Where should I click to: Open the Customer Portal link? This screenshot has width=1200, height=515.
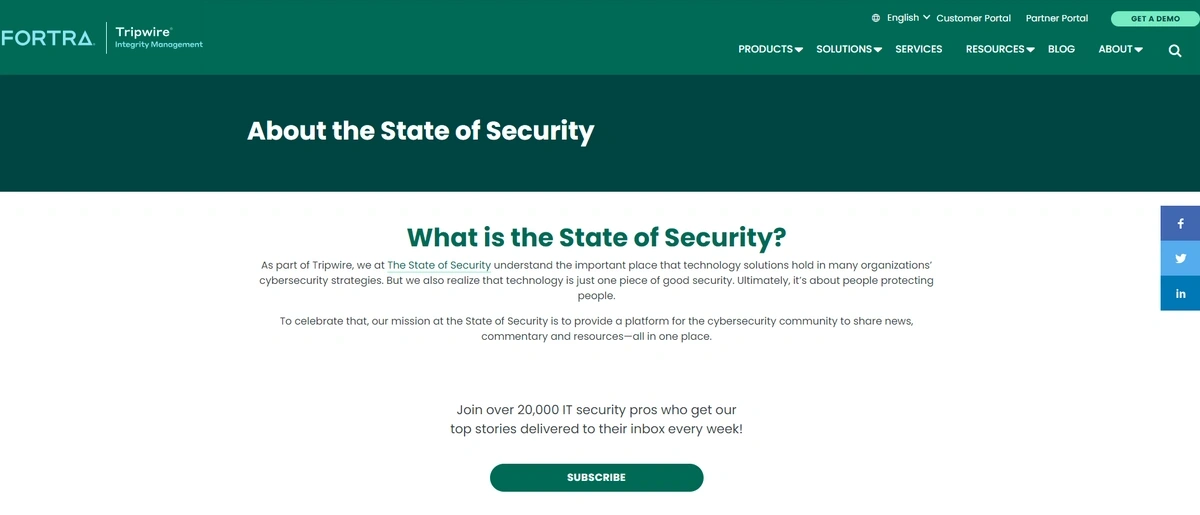click(x=973, y=18)
